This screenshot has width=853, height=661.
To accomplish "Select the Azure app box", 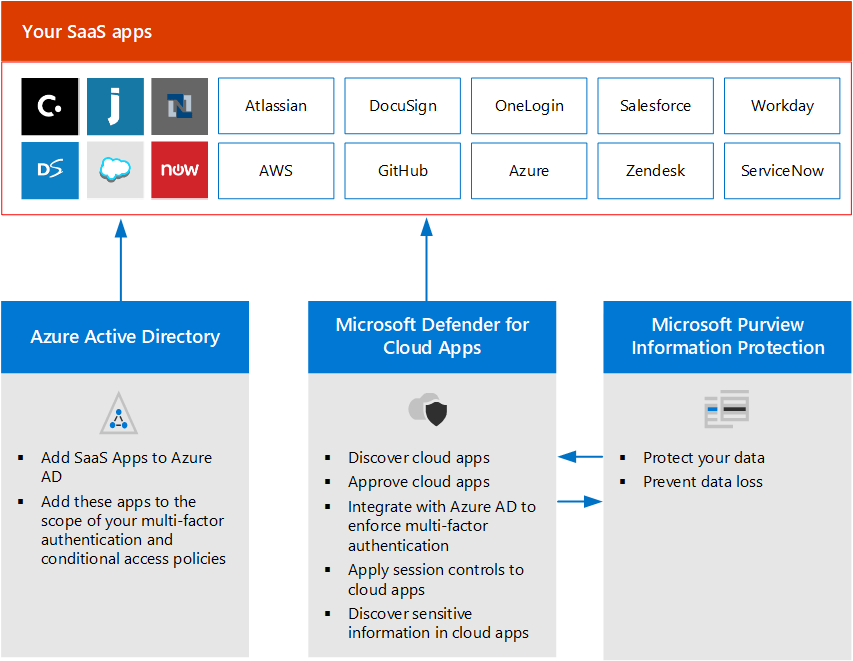I will (529, 171).
